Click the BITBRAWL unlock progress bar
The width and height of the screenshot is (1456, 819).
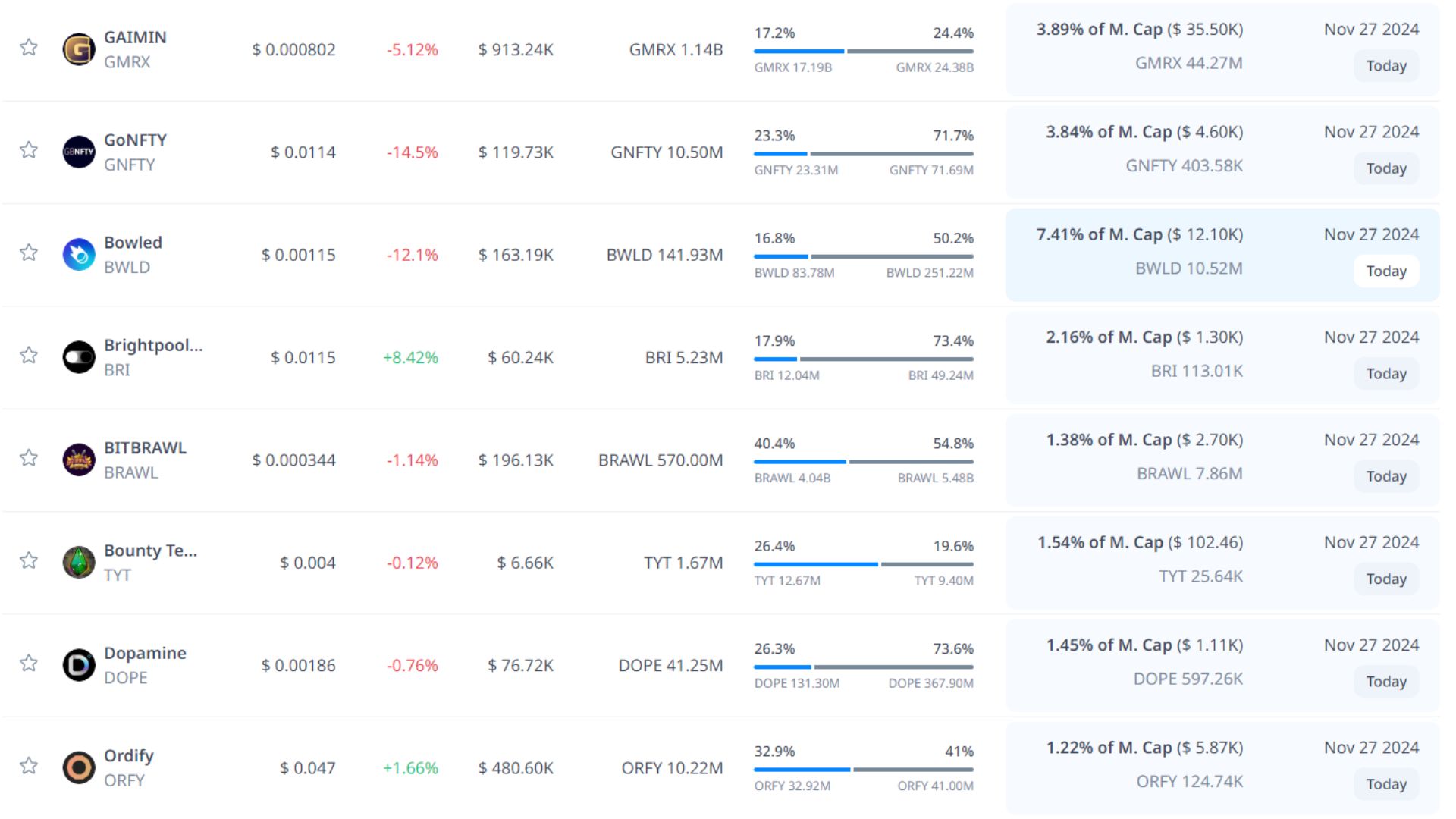tap(863, 461)
